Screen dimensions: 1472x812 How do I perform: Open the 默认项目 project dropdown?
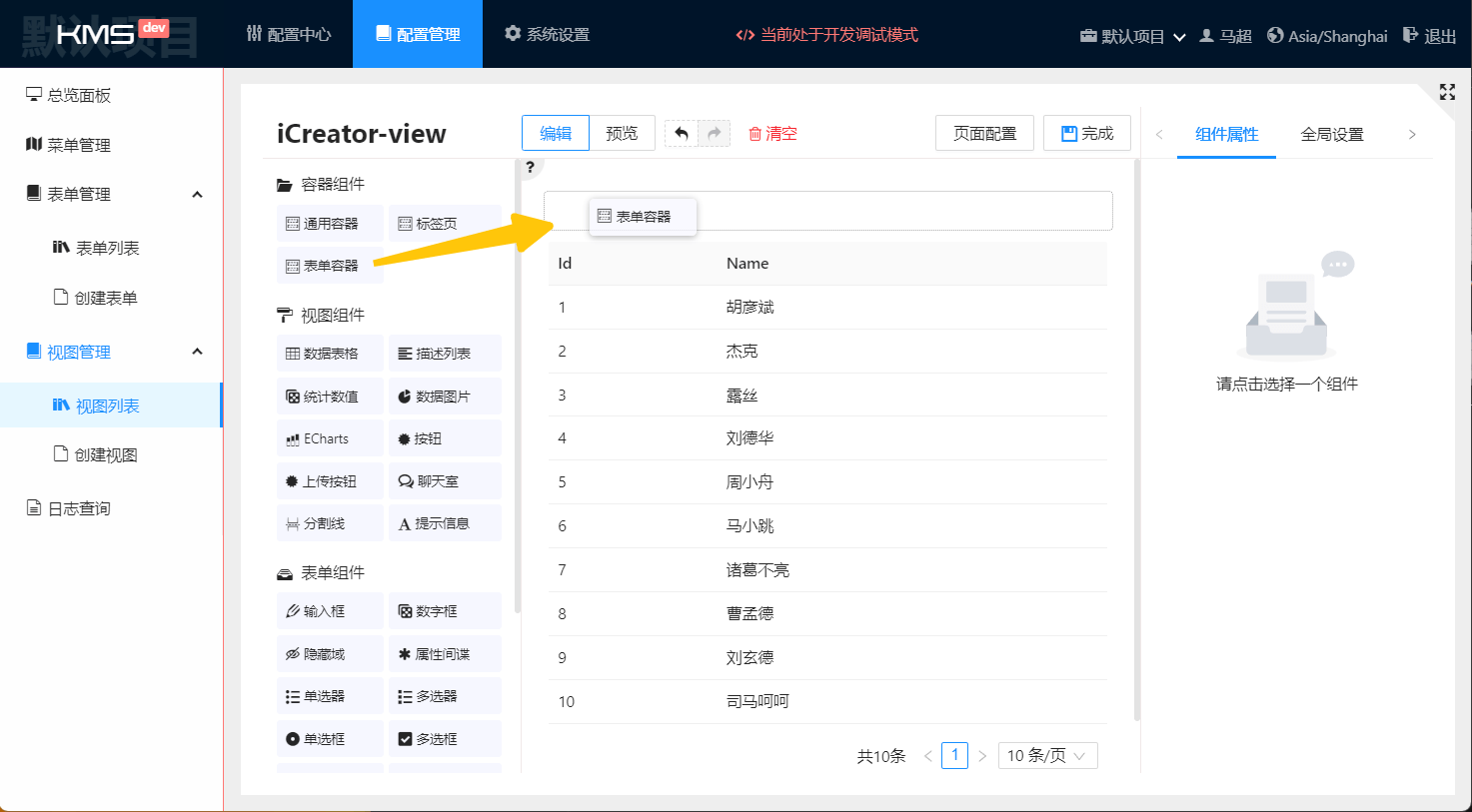point(1132,36)
